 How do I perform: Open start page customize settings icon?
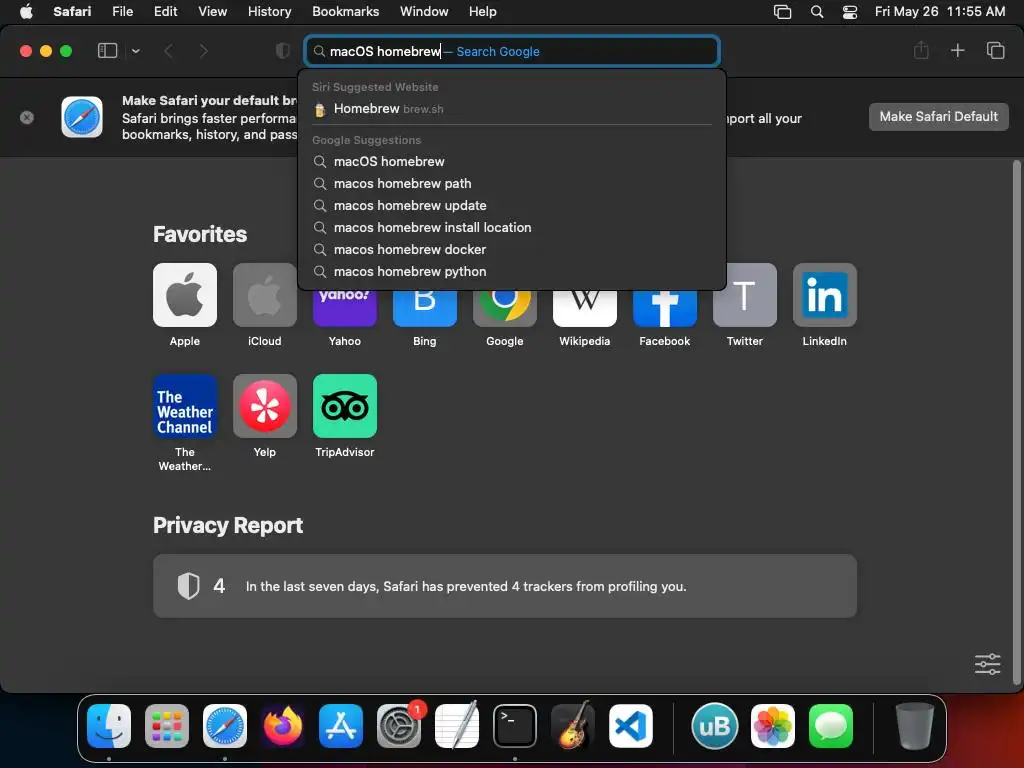click(x=987, y=664)
